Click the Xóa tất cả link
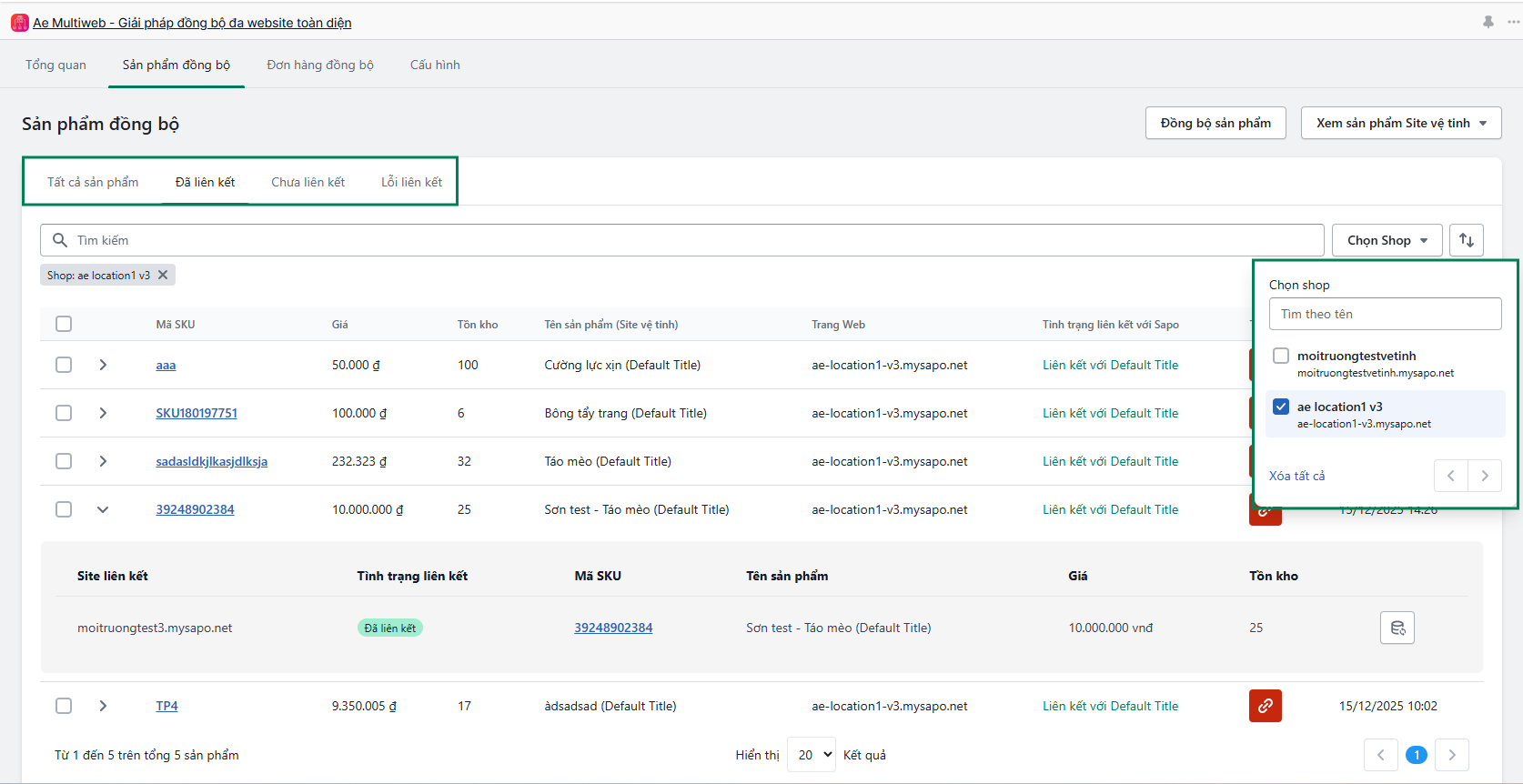Image resolution: width=1523 pixels, height=784 pixels. tap(1296, 476)
